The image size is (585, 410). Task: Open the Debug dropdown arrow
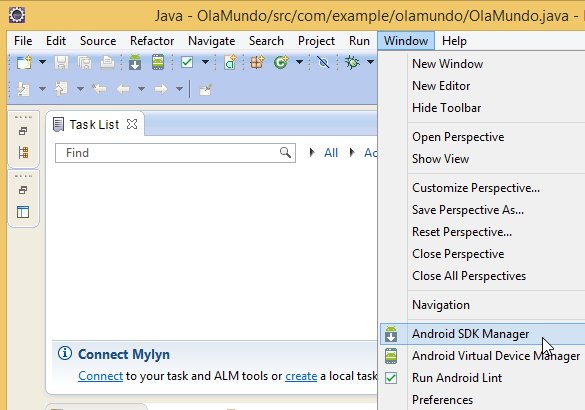tap(370, 62)
